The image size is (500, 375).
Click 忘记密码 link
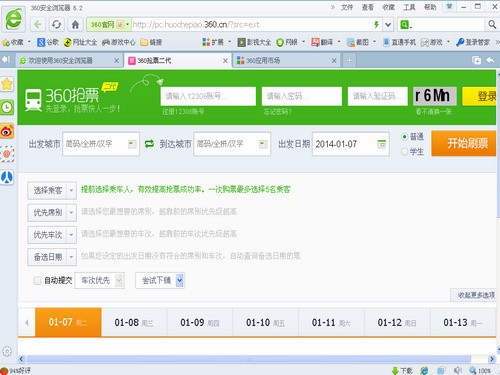[277, 112]
